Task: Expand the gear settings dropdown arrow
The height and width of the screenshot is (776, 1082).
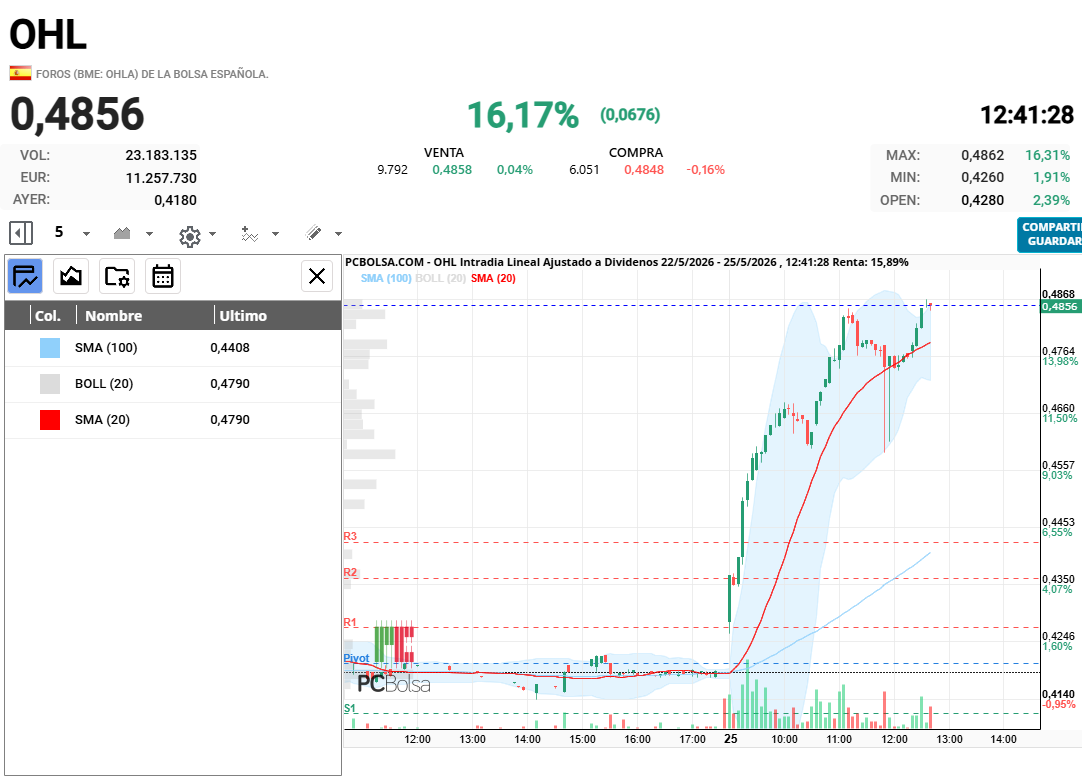Action: 213,234
